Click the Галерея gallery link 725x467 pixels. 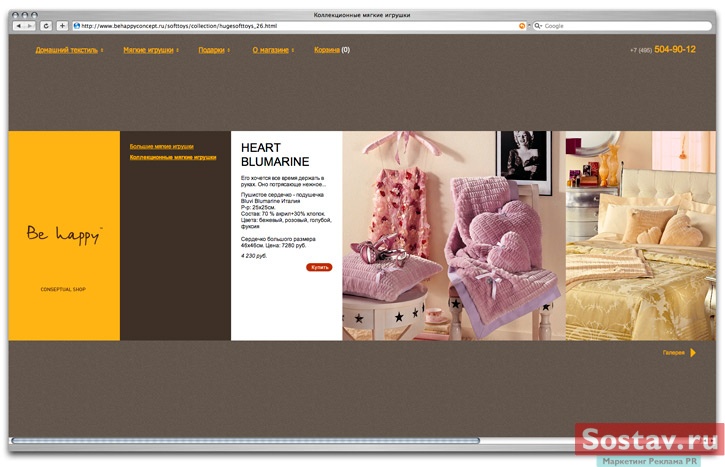(673, 352)
